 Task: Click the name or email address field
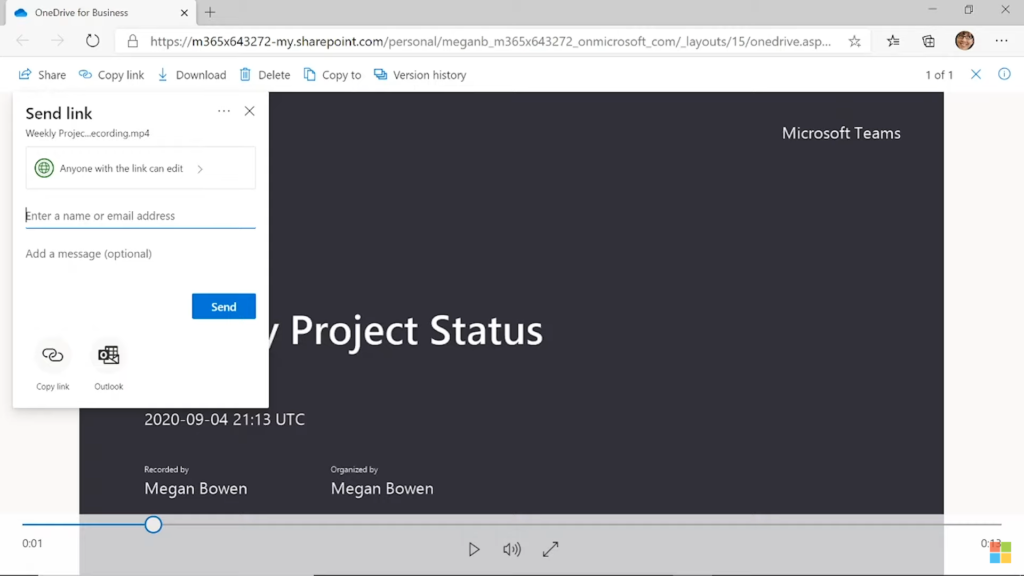point(140,216)
